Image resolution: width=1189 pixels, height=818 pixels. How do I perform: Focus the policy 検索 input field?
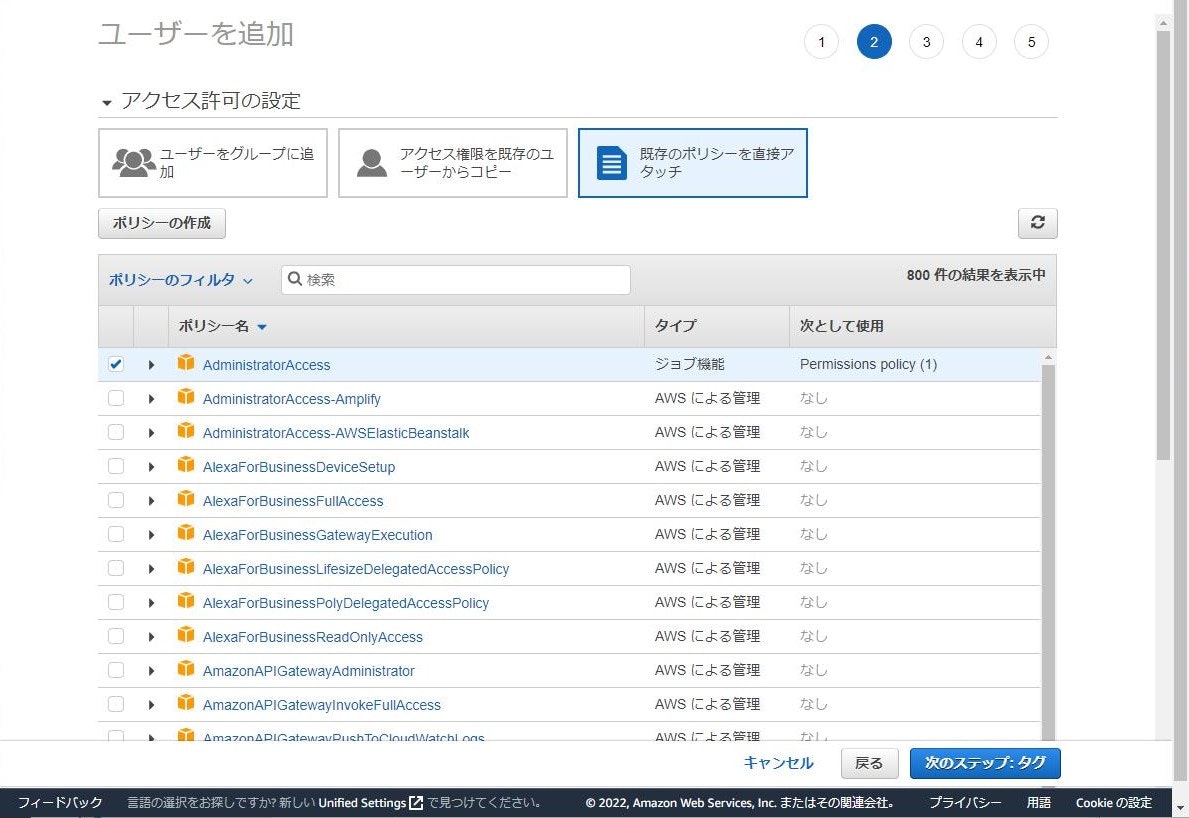[456, 280]
